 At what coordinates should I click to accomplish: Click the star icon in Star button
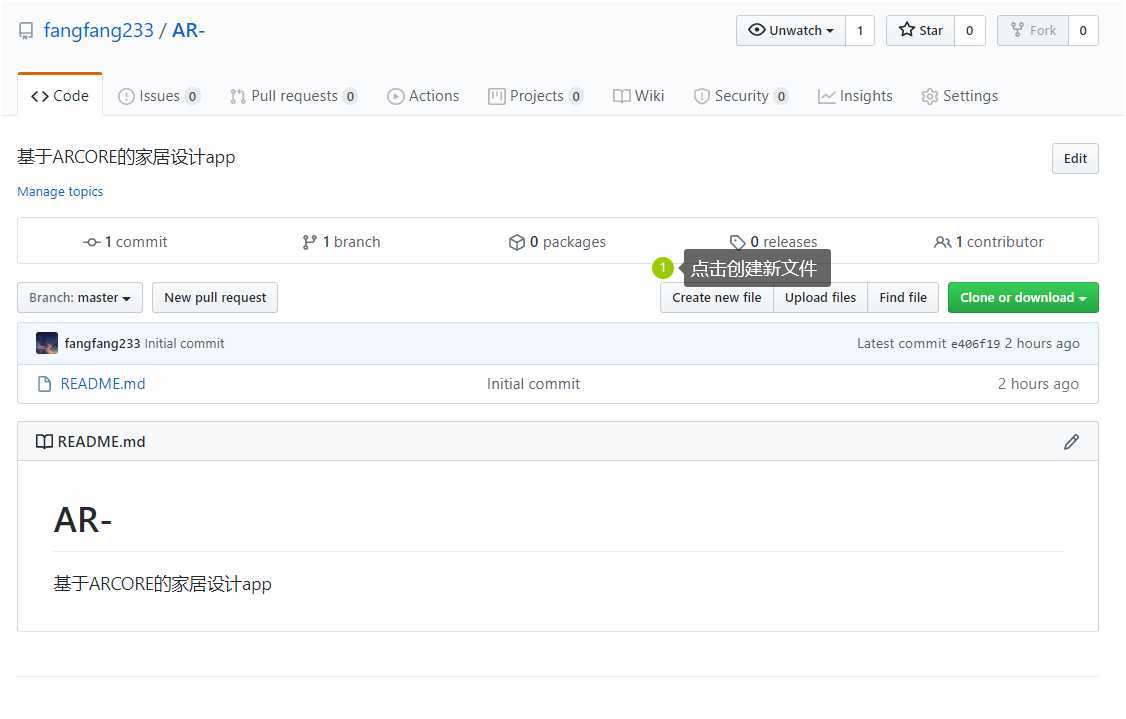[907, 29]
